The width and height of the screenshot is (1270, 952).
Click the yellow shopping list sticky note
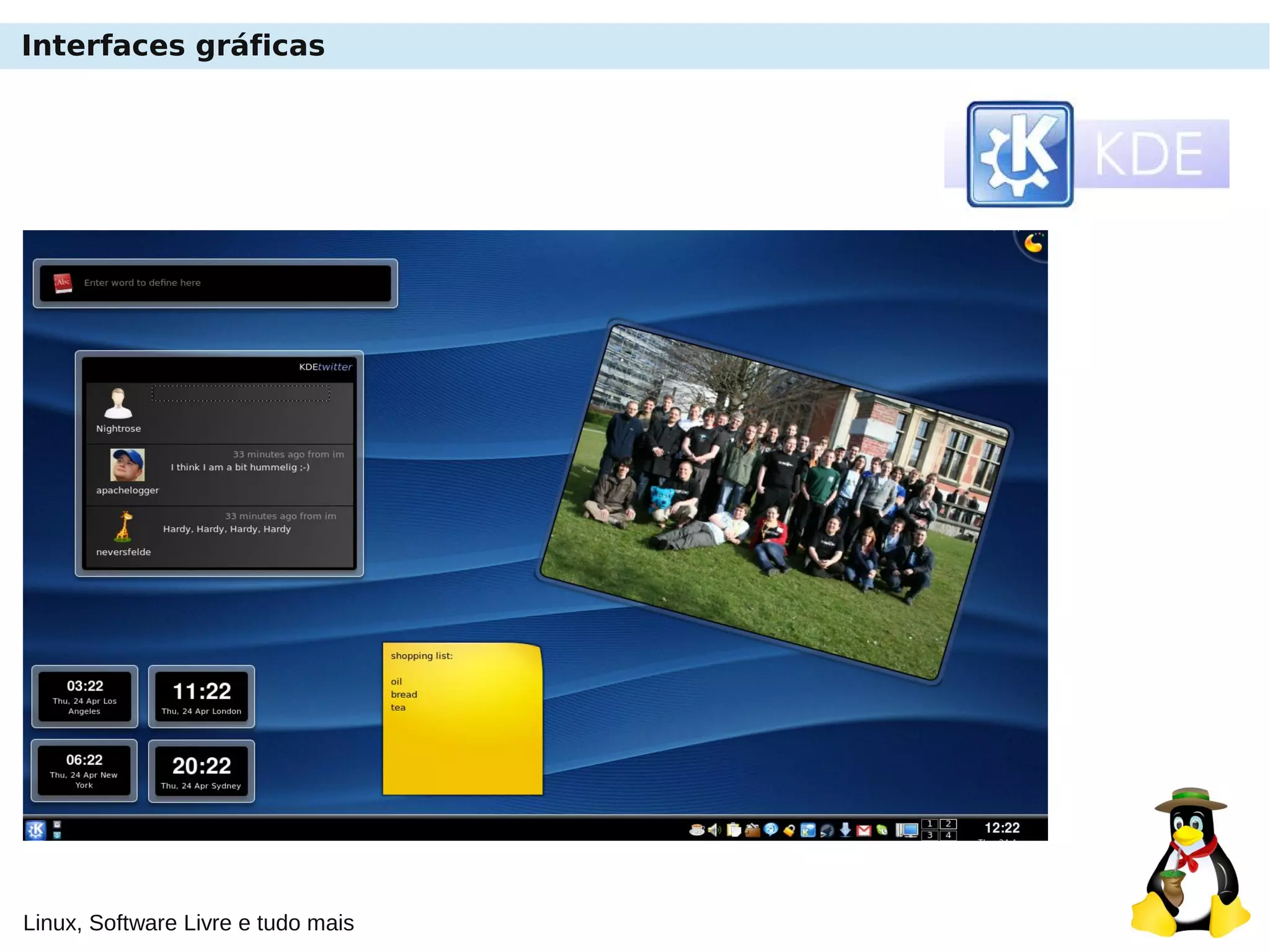463,719
